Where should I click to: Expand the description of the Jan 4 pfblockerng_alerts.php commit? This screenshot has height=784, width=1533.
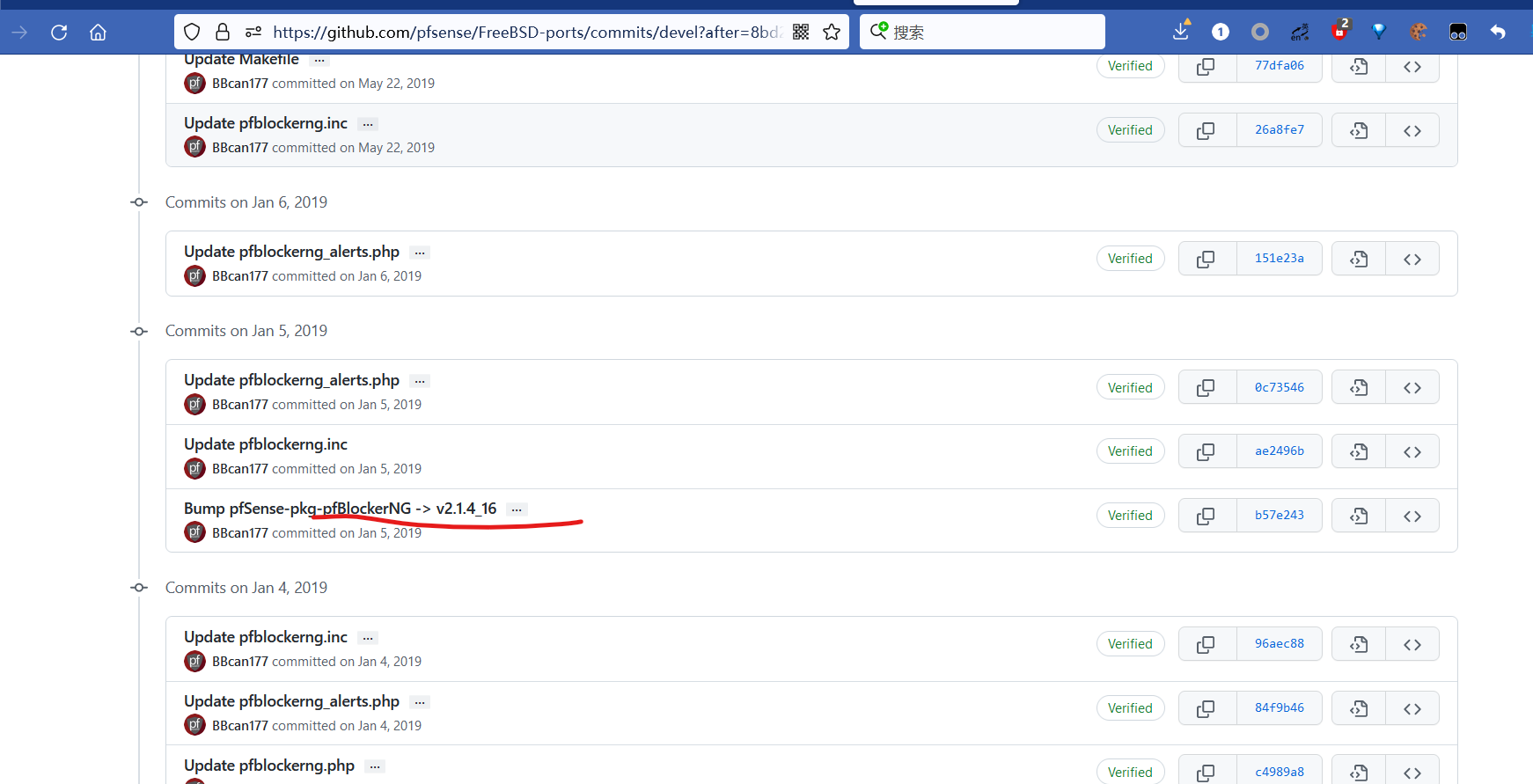[420, 702]
